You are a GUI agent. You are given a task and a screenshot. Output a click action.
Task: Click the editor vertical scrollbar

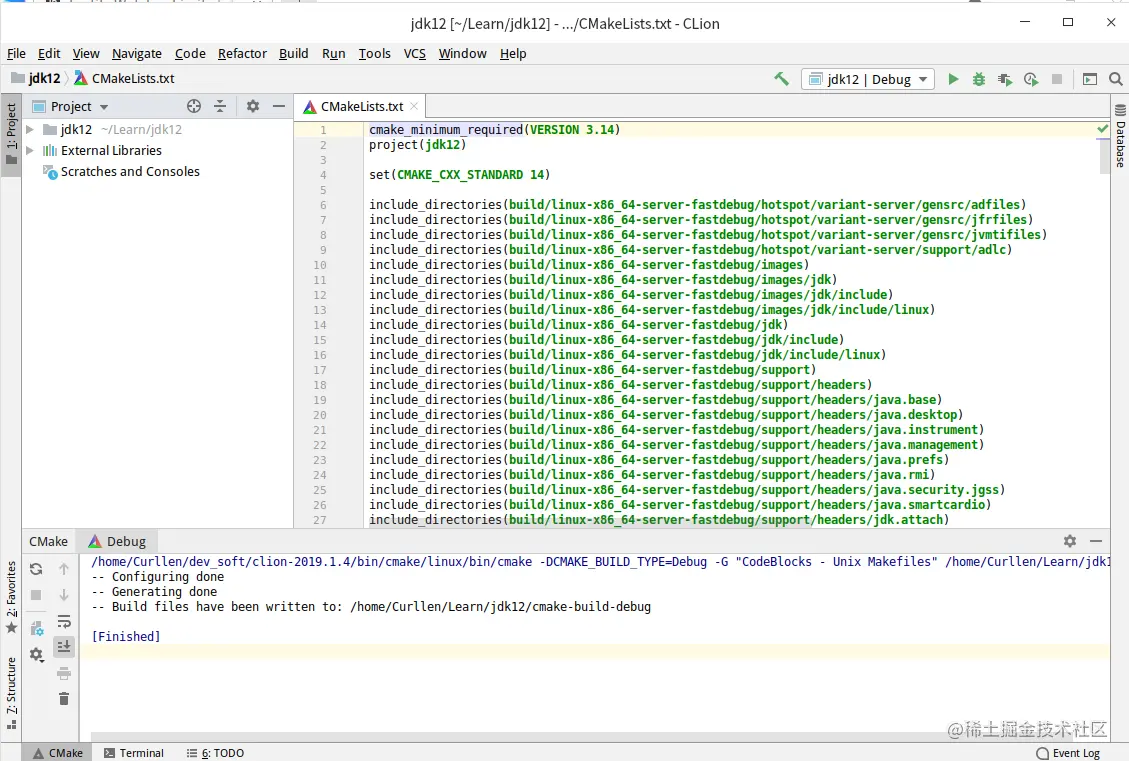[x=1105, y=156]
